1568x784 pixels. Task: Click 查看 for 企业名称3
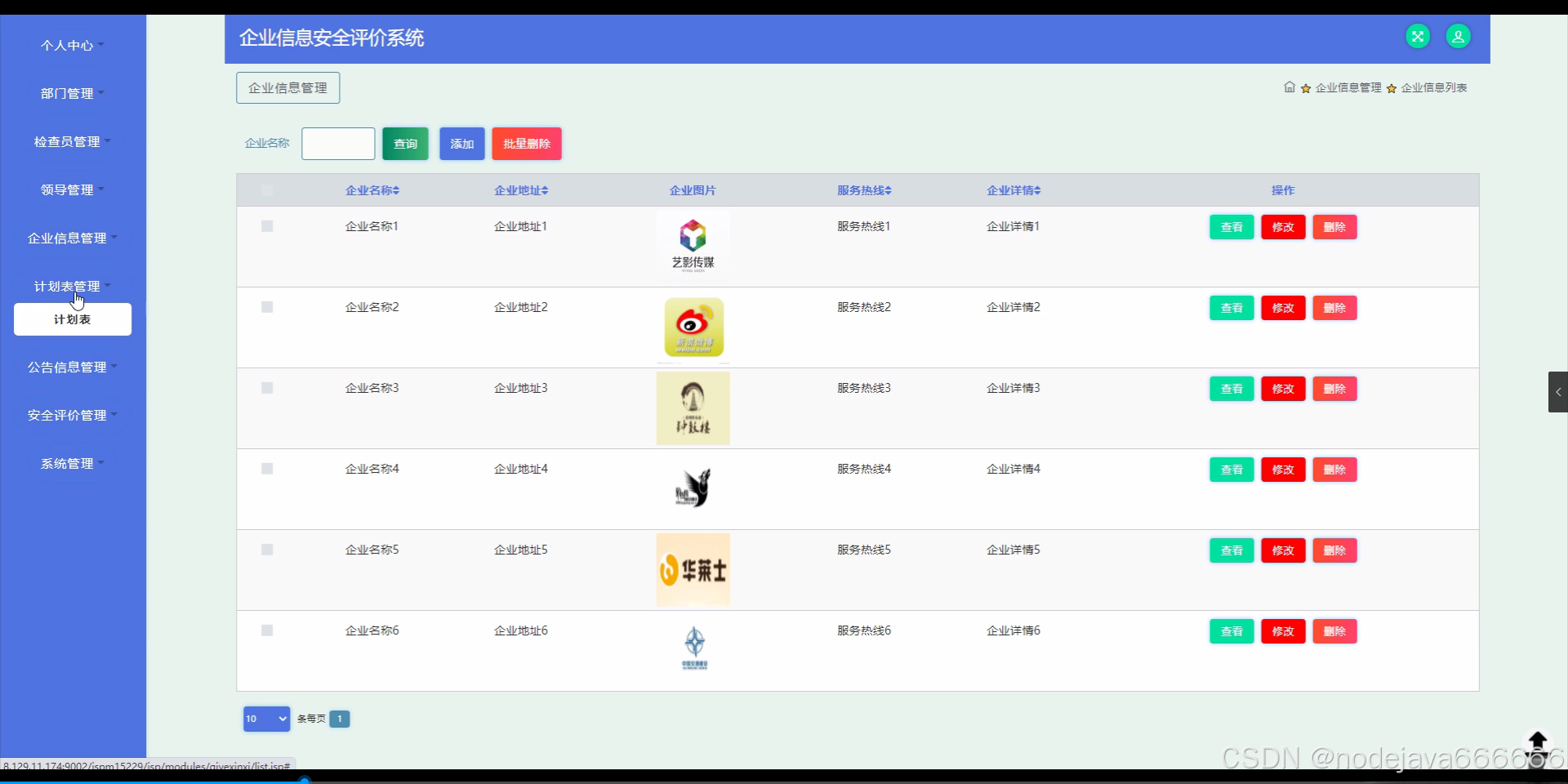(1232, 389)
